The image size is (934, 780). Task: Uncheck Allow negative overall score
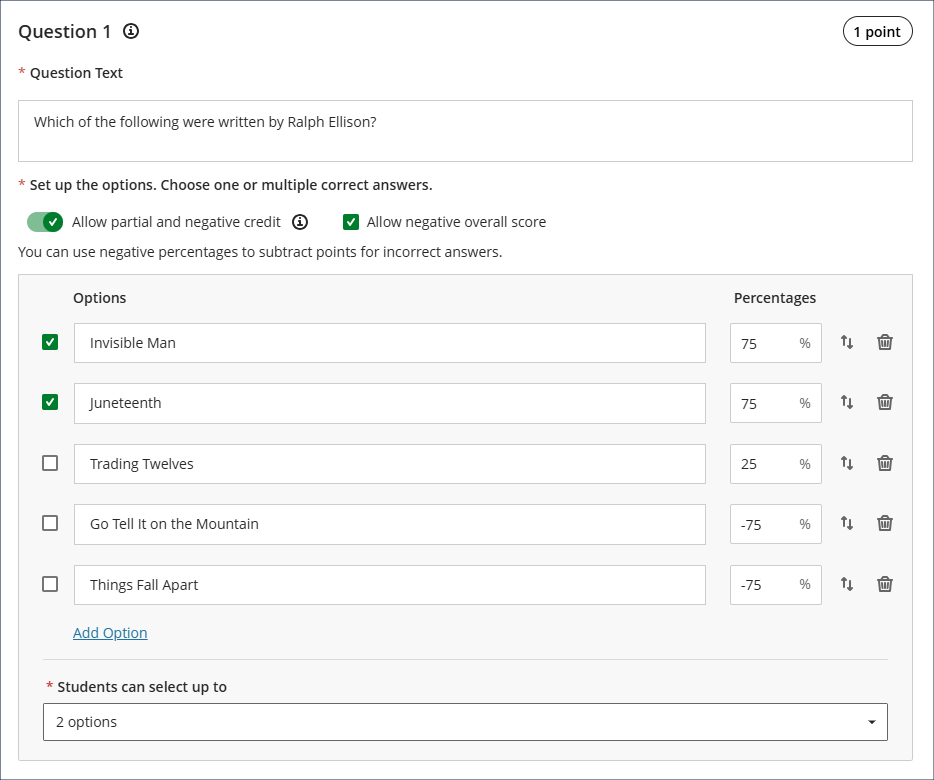pos(351,222)
